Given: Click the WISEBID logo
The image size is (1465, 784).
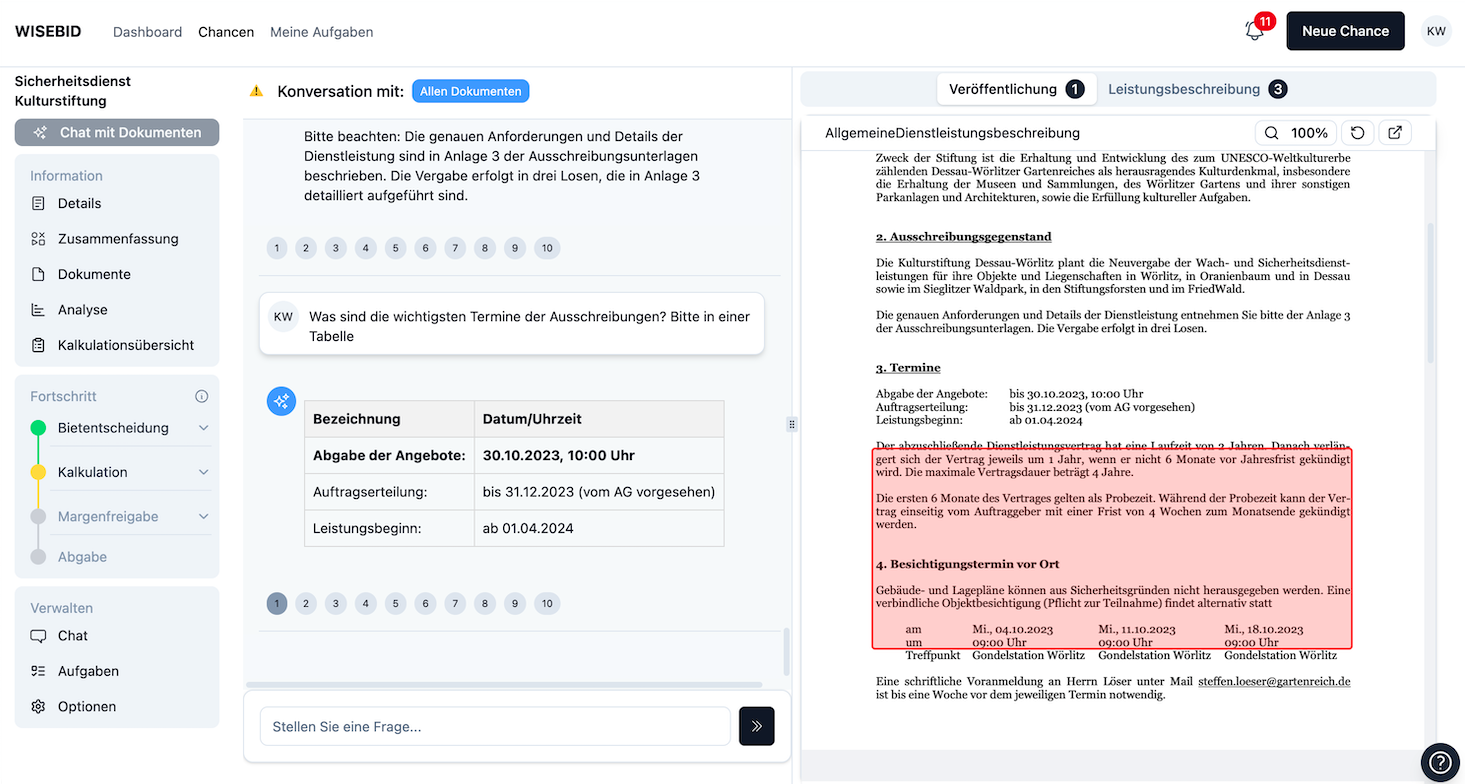Looking at the screenshot, I should point(50,31).
